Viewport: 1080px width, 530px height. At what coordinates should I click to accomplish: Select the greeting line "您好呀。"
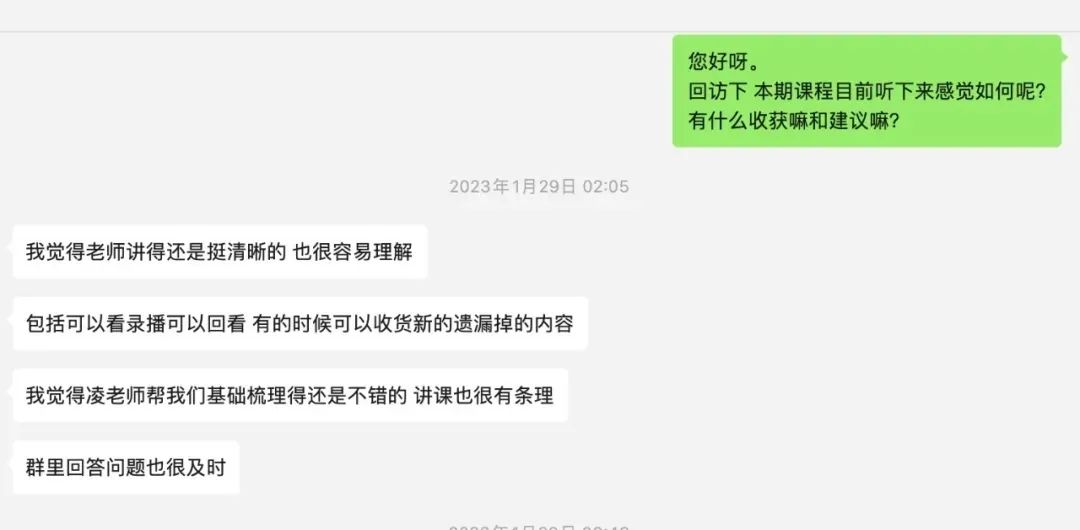724,62
